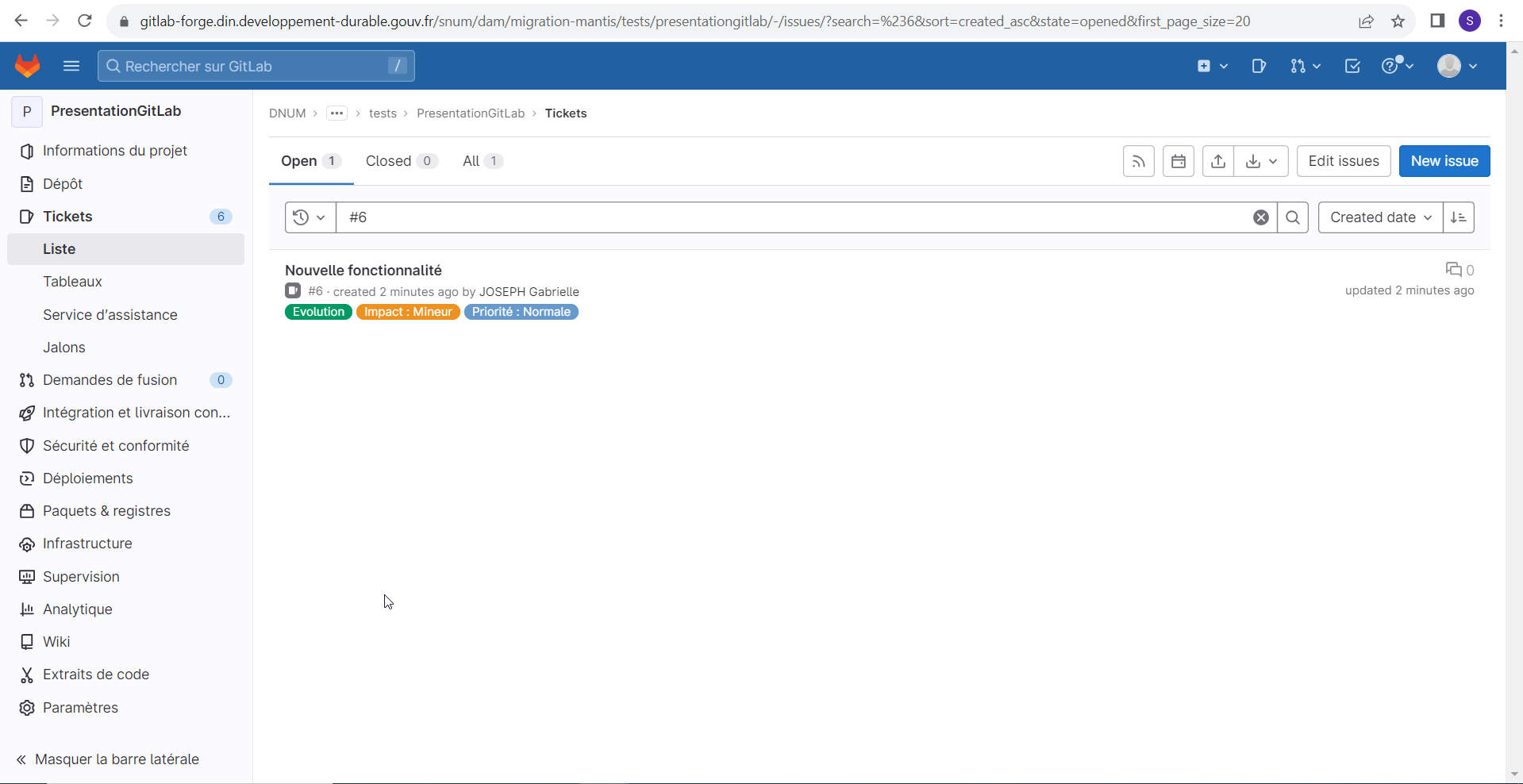The height and width of the screenshot is (784, 1523).
Task: Clear the #6 search filter
Action: click(1260, 217)
